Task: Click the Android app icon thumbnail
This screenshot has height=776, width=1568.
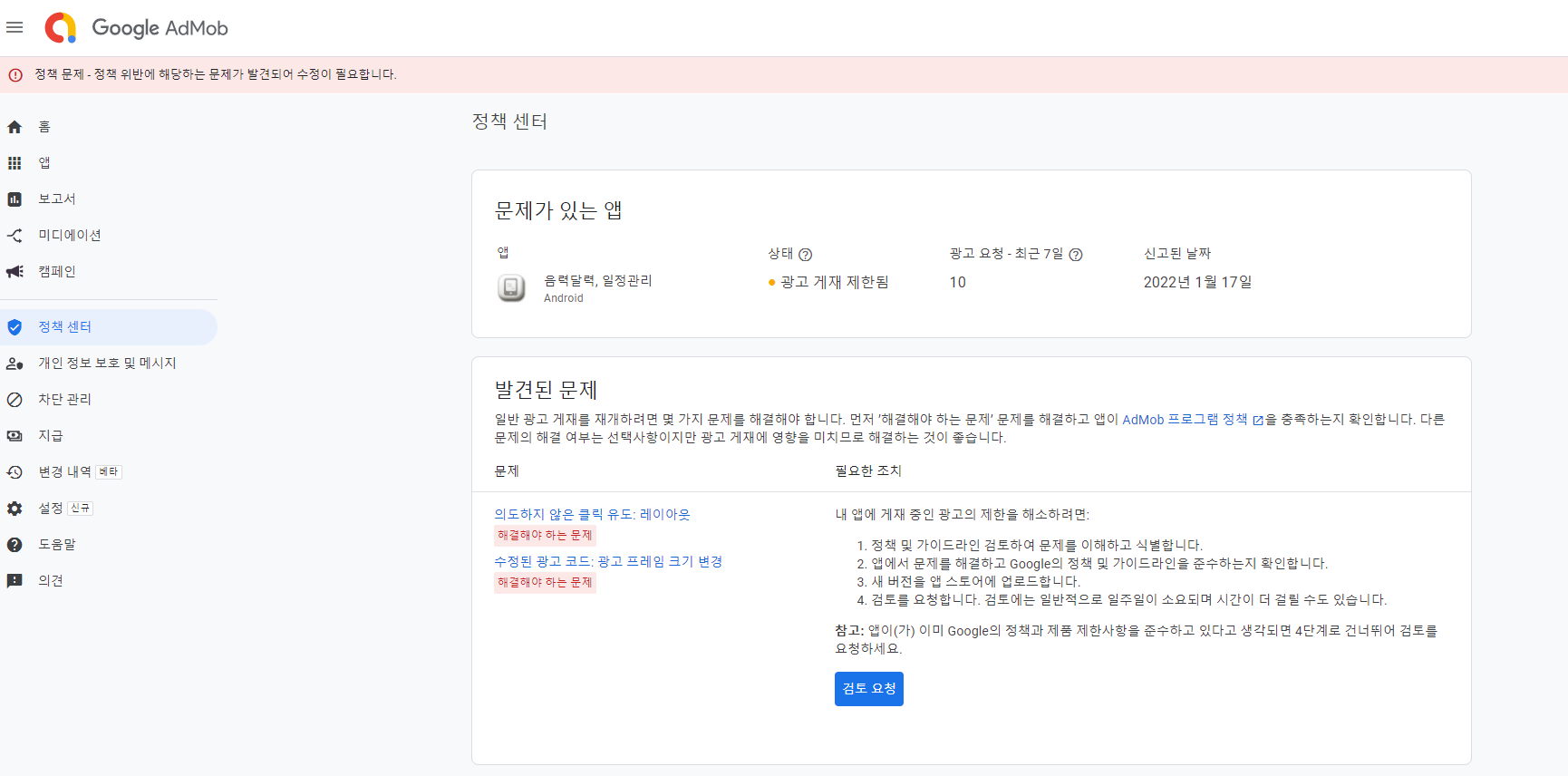Action: pyautogui.click(x=511, y=287)
